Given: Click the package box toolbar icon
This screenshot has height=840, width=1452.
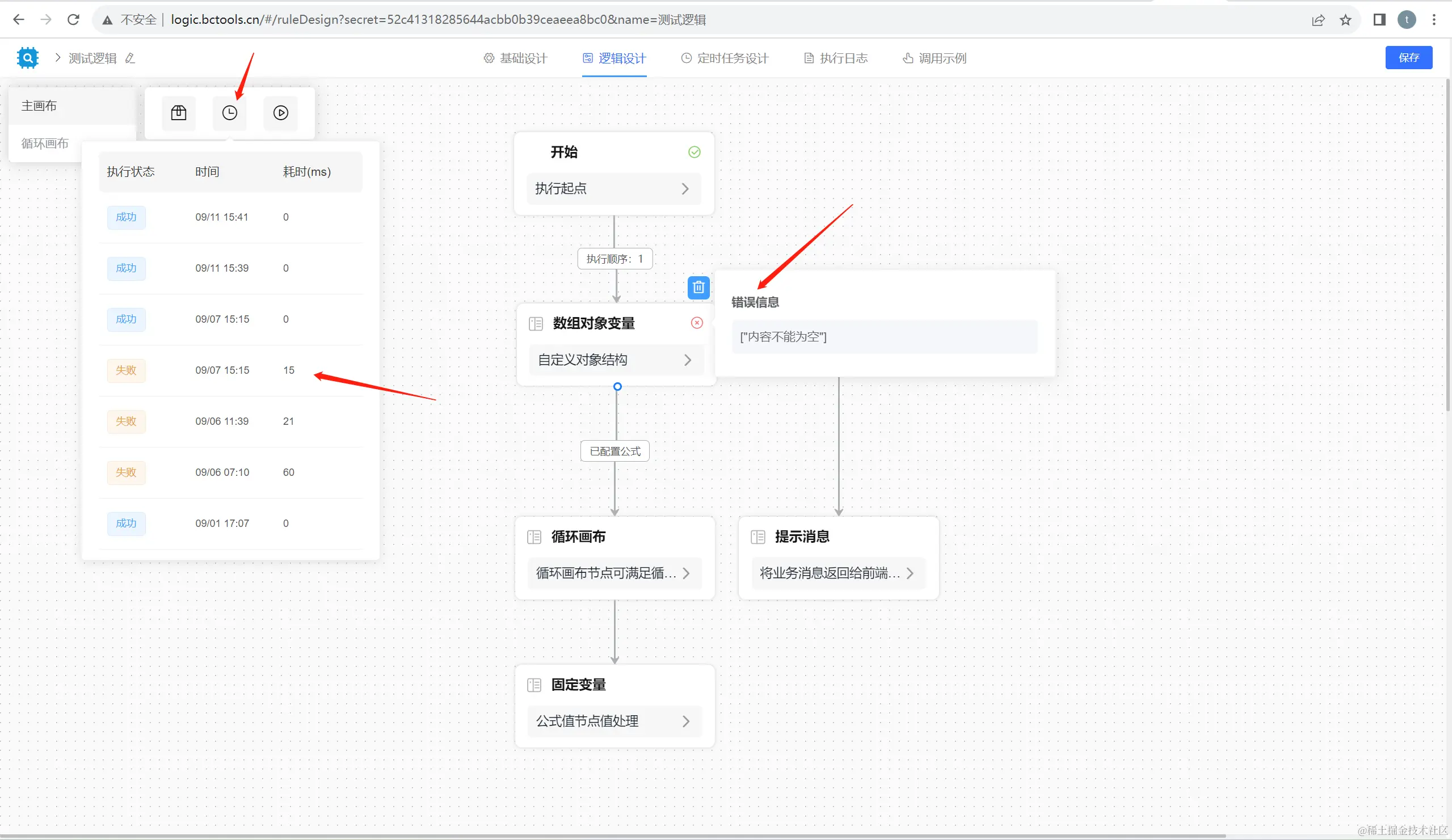Looking at the screenshot, I should click(x=179, y=113).
